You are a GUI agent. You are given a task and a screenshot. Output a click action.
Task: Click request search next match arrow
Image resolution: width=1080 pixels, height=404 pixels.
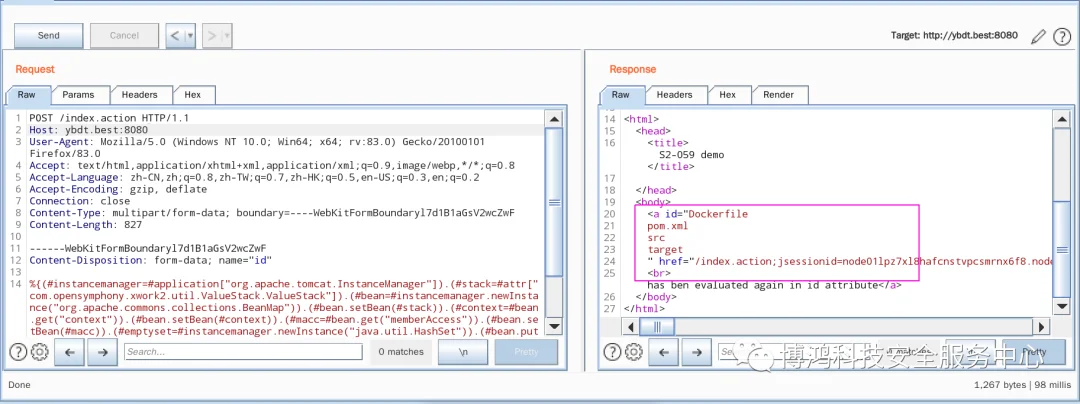tap(103, 352)
